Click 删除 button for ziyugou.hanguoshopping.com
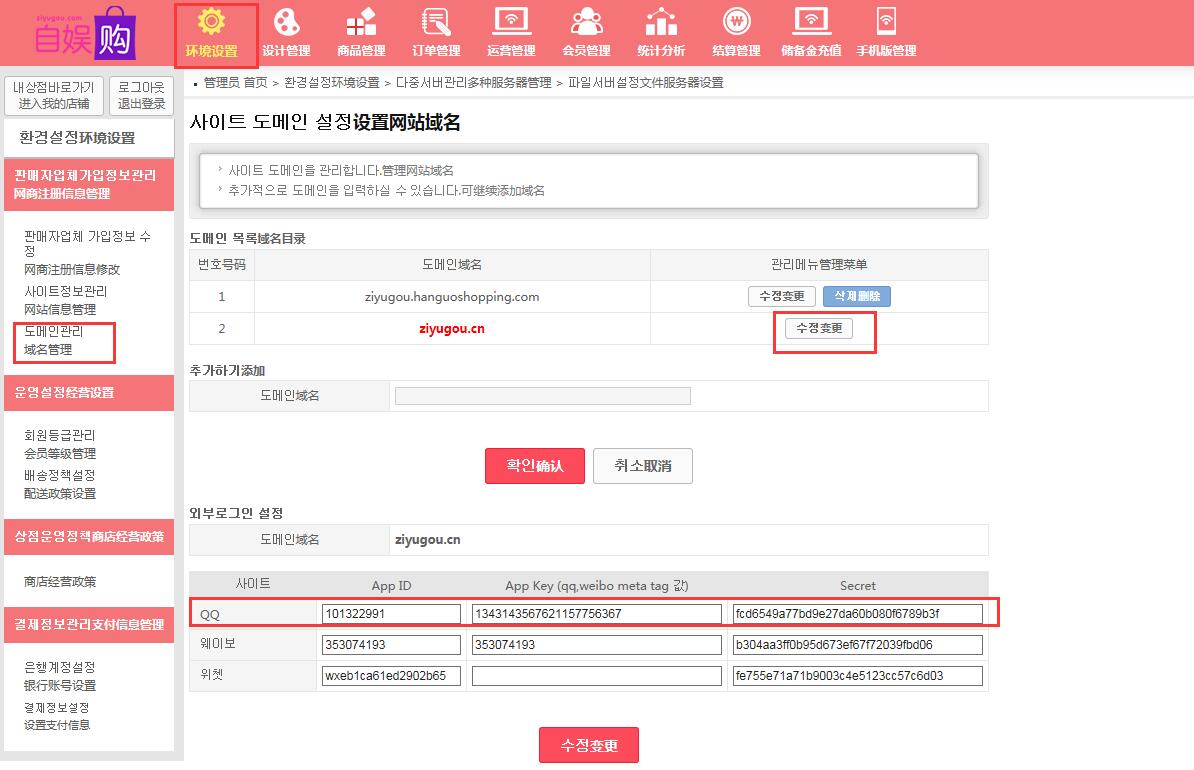 [x=856, y=297]
